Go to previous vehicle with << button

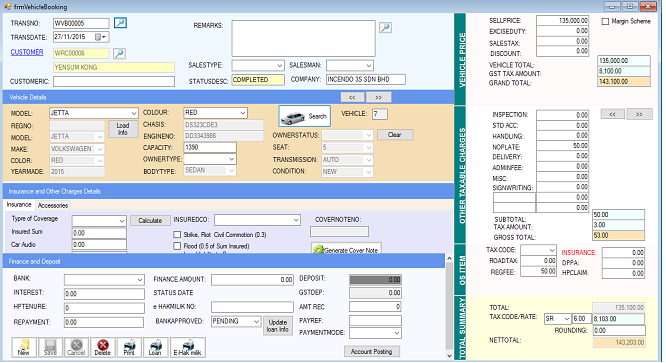[352, 97]
